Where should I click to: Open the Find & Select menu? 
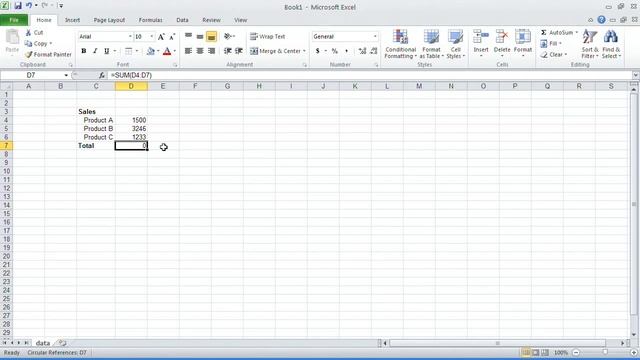pos(611,44)
